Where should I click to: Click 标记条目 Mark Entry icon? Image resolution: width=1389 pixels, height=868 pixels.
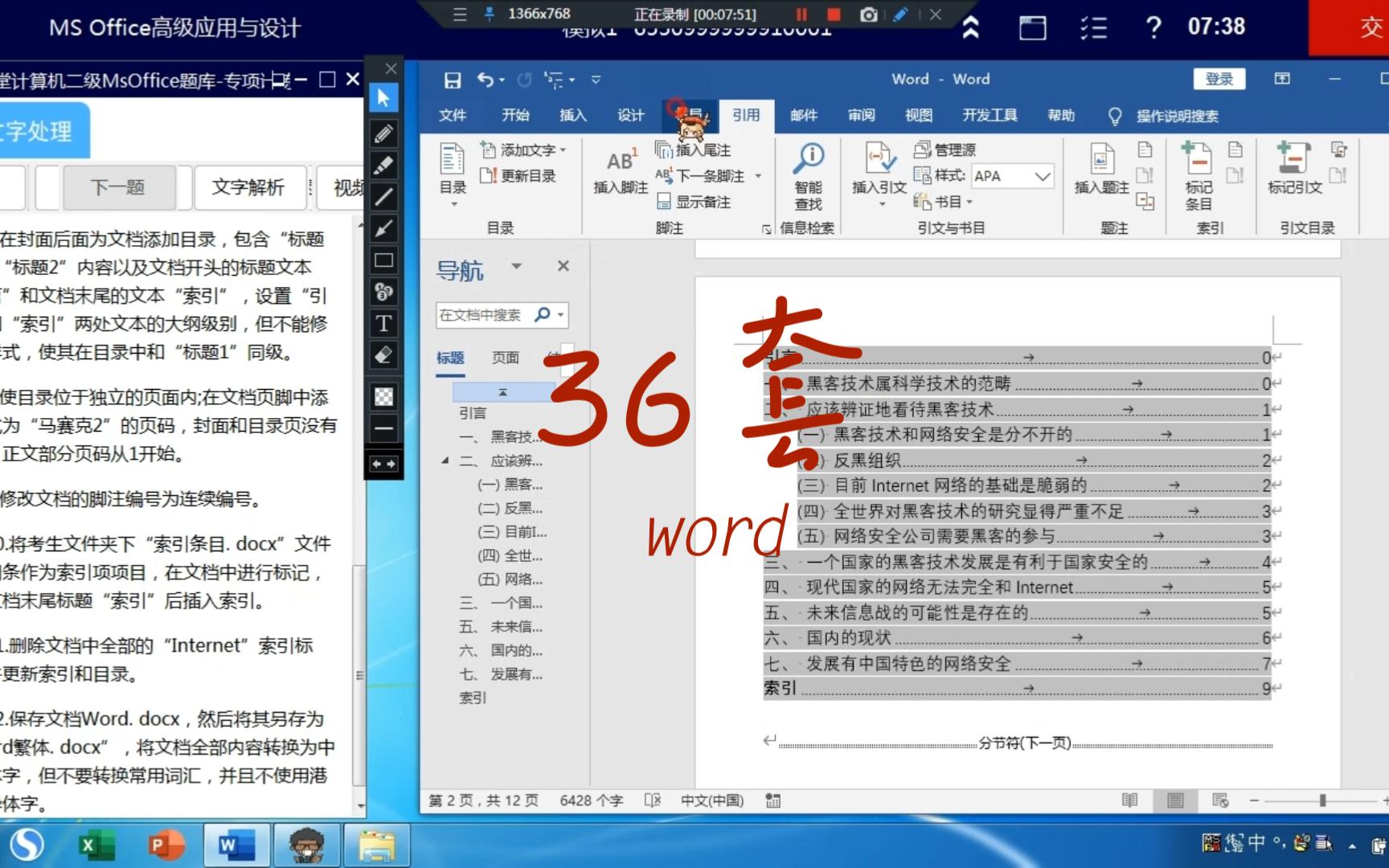[x=1198, y=176]
